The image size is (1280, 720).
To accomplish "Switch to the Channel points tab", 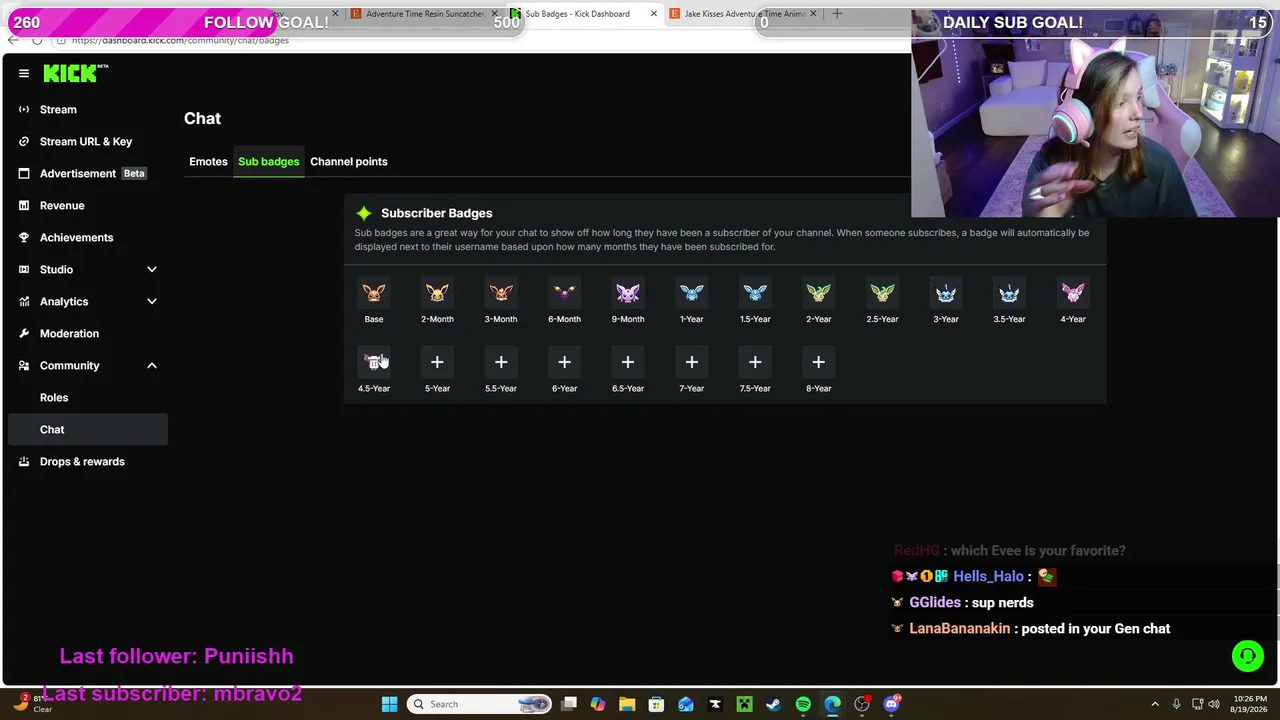I will point(348,161).
